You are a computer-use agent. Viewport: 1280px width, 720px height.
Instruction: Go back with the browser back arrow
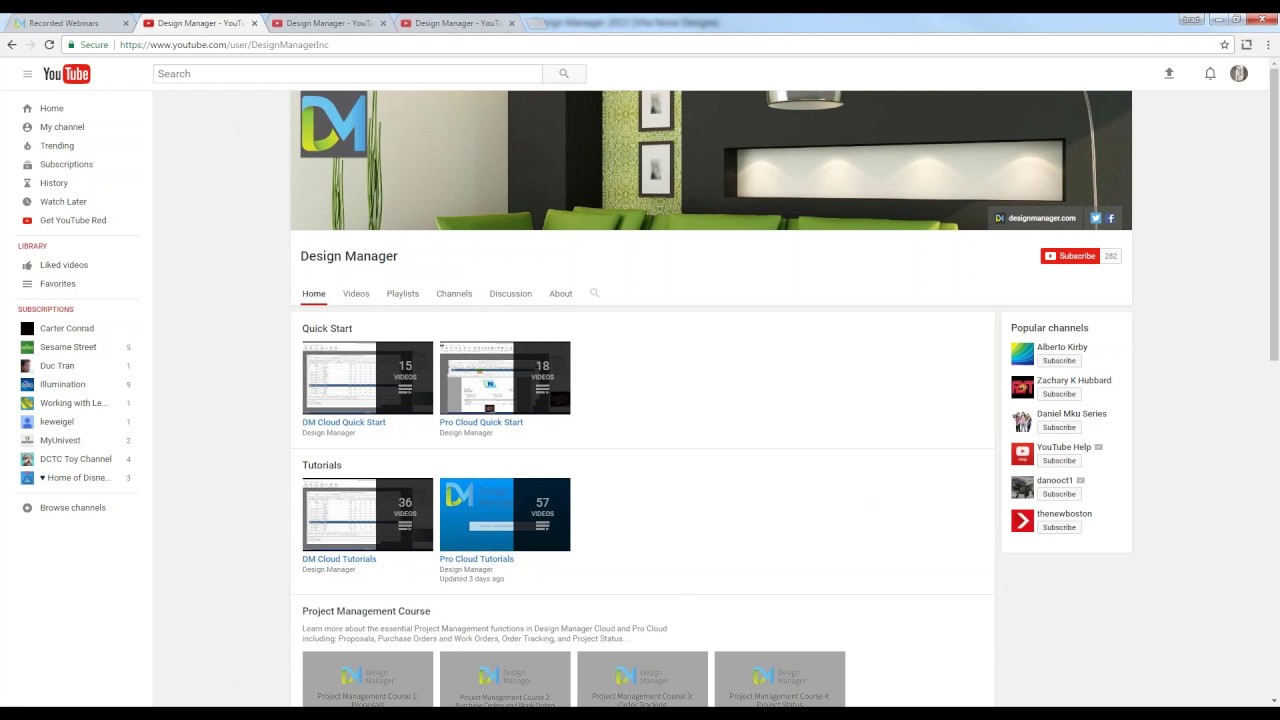pyautogui.click(x=12, y=45)
